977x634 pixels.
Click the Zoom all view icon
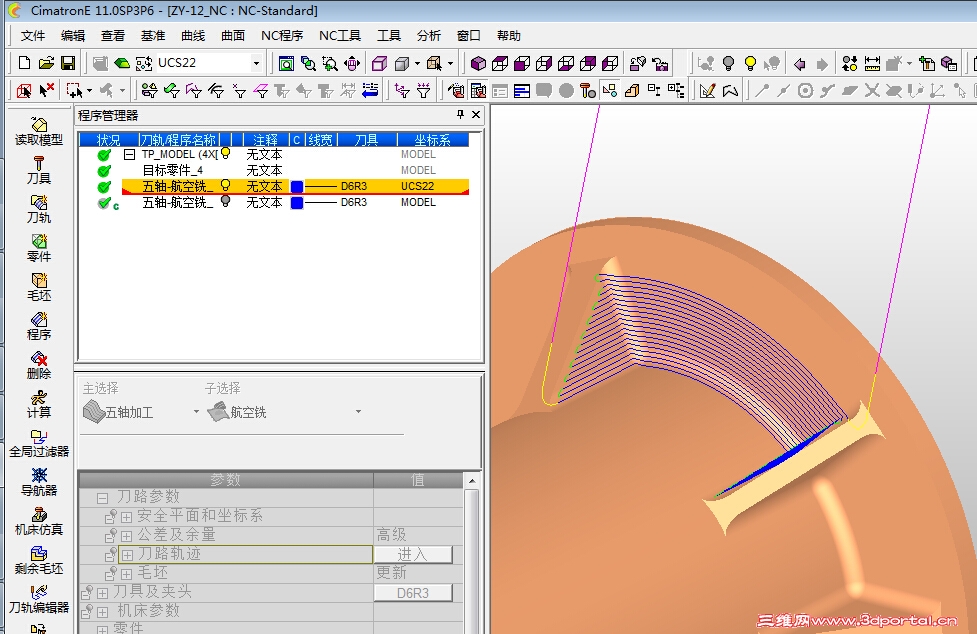[x=286, y=64]
